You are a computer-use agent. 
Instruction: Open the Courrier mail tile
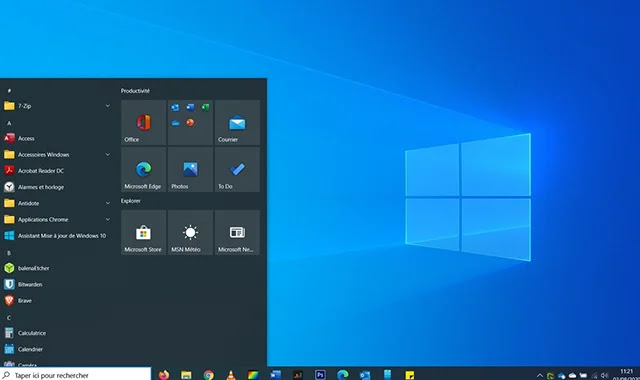[x=237, y=122]
